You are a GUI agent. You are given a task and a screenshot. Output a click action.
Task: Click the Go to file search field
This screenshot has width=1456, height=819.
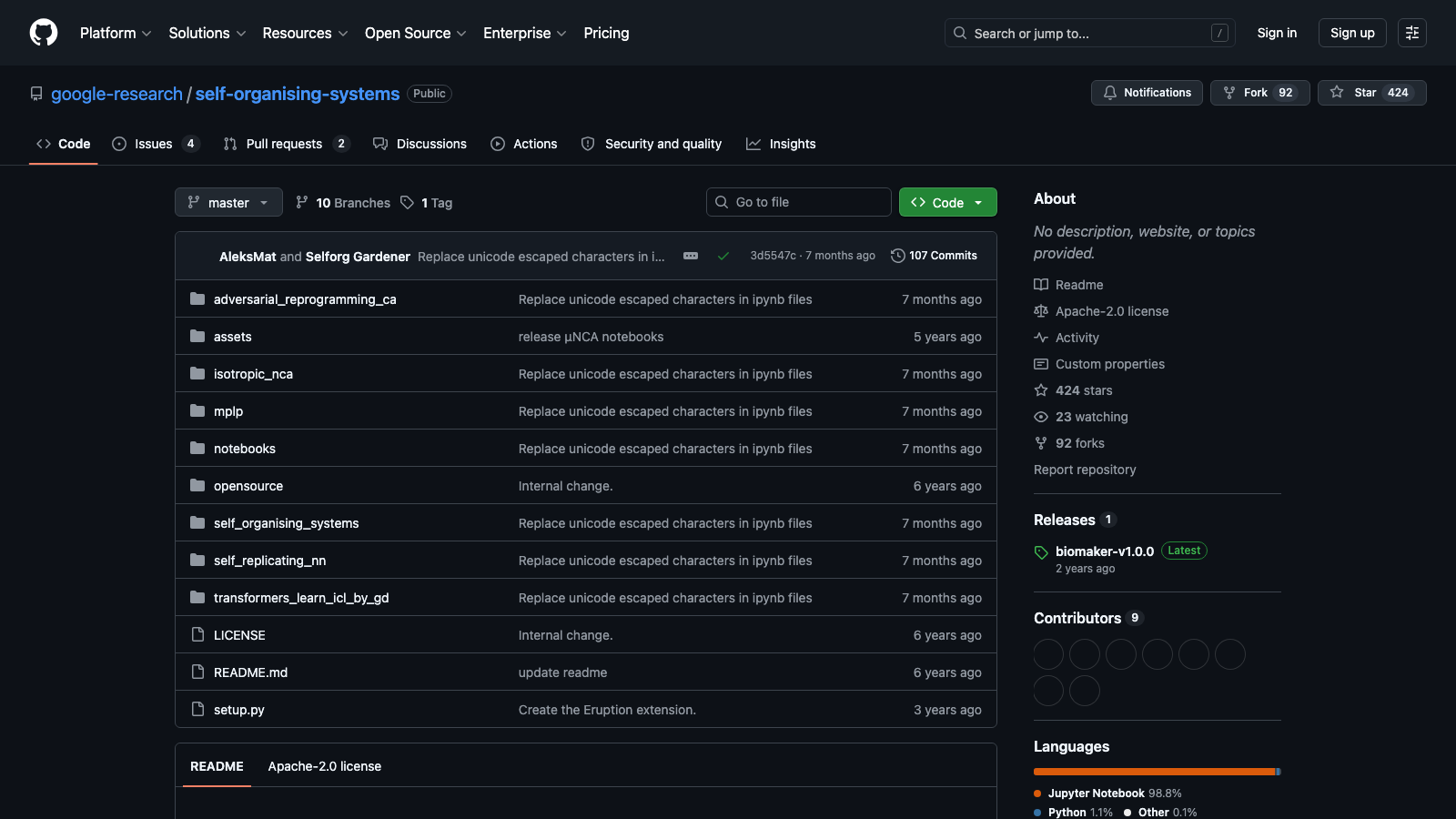click(x=799, y=202)
